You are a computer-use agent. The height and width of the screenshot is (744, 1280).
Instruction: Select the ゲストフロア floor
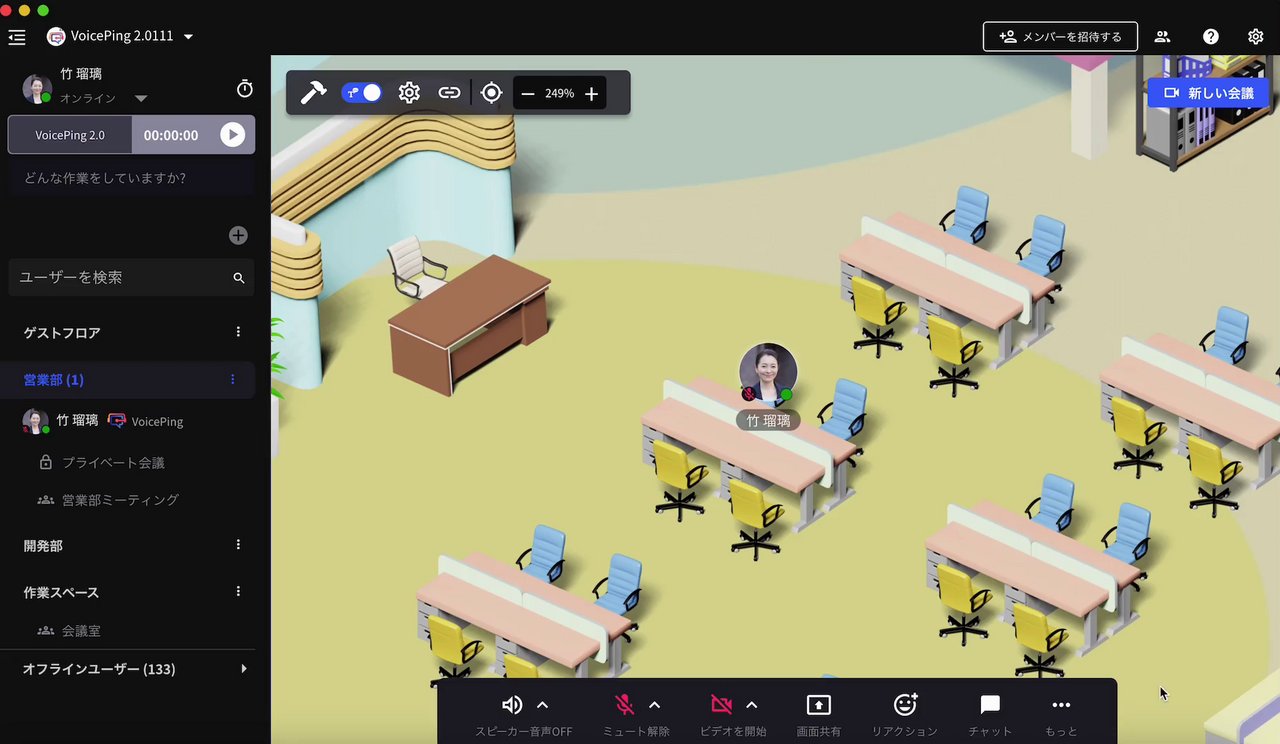point(62,333)
